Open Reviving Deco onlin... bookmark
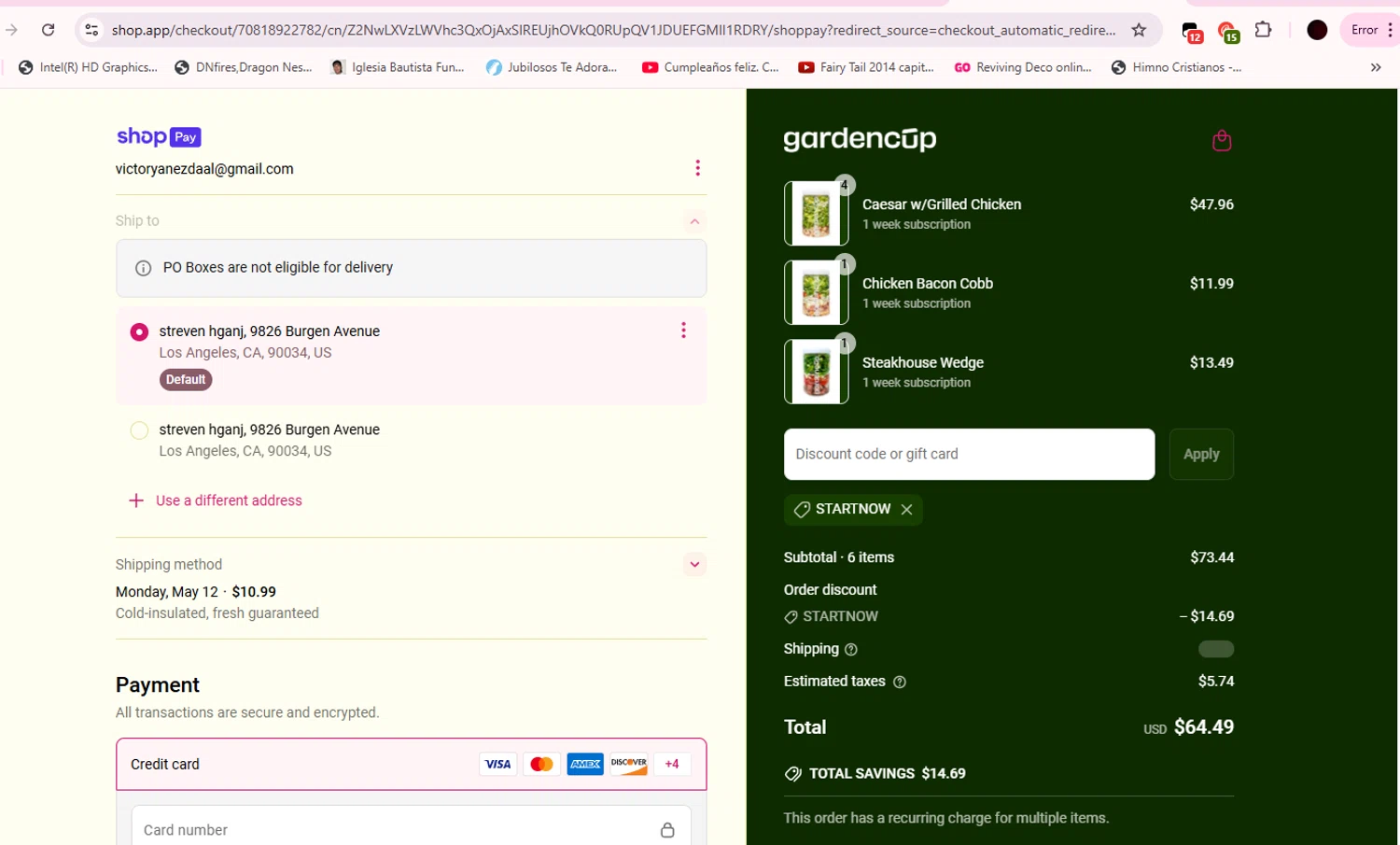Image resolution: width=1400 pixels, height=845 pixels. tap(1023, 67)
